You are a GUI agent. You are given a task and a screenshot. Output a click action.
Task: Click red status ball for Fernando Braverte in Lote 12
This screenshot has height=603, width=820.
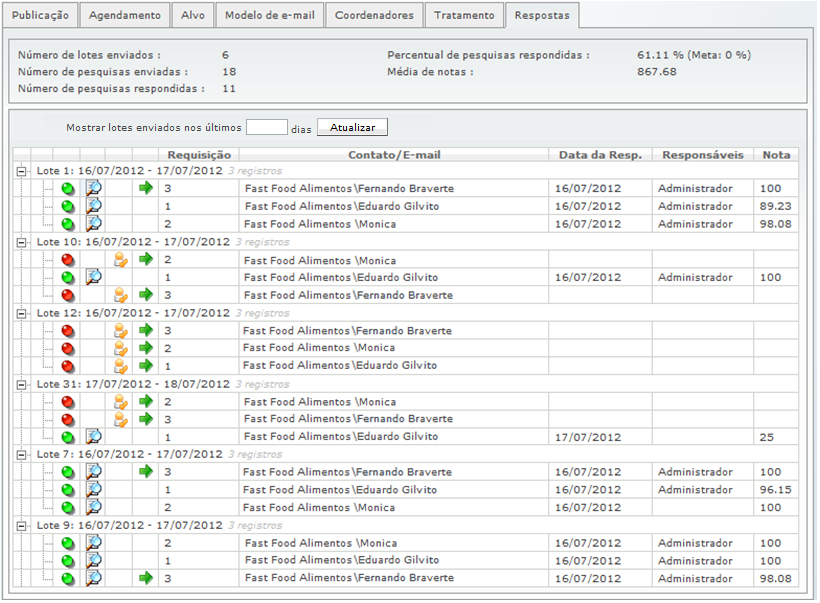68,331
